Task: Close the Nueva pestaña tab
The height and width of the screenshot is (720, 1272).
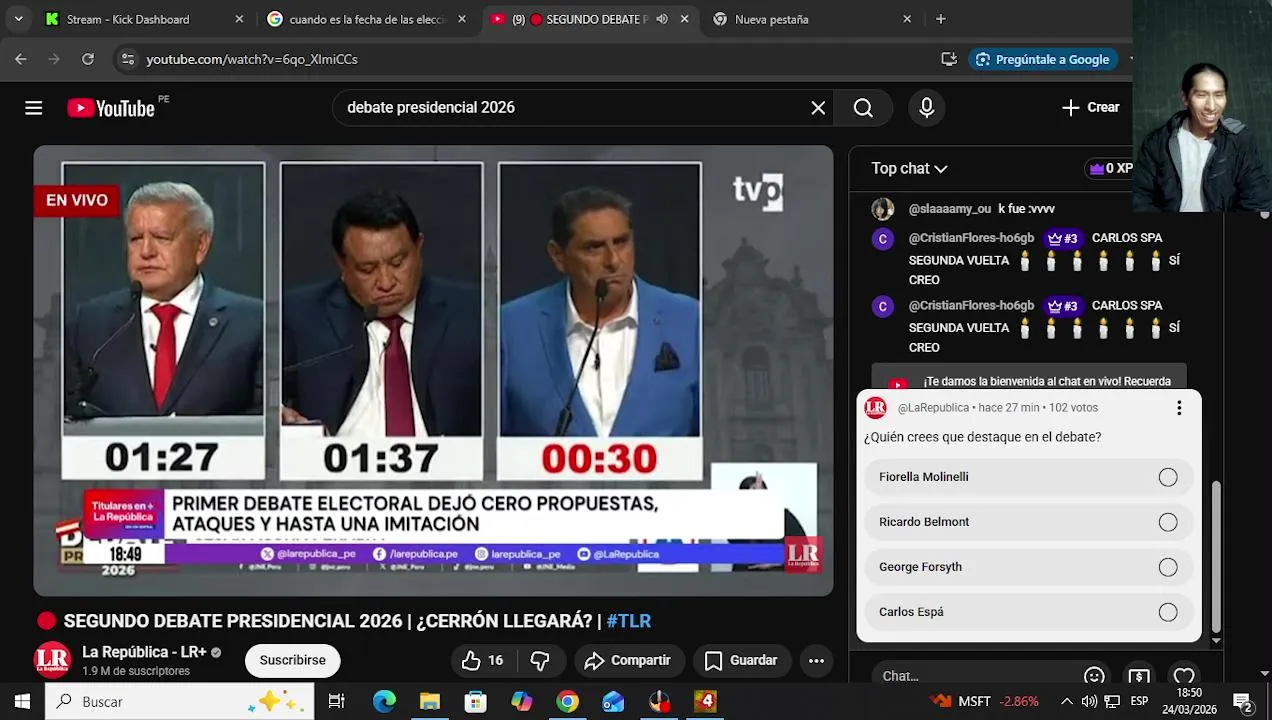Action: (x=907, y=19)
